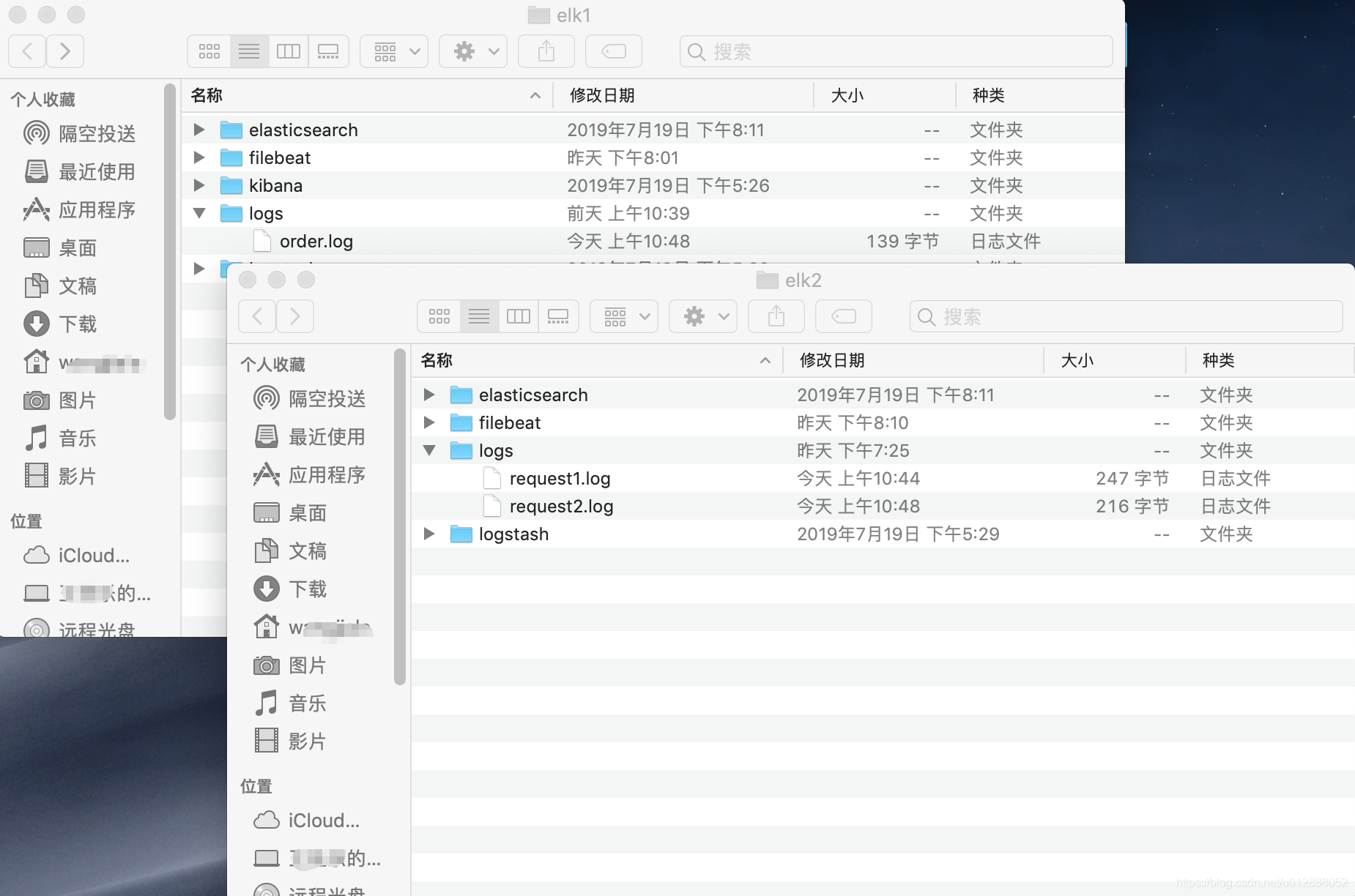The image size is (1355, 896).
Task: Click the forward arrow in elk2 window
Action: coord(295,316)
